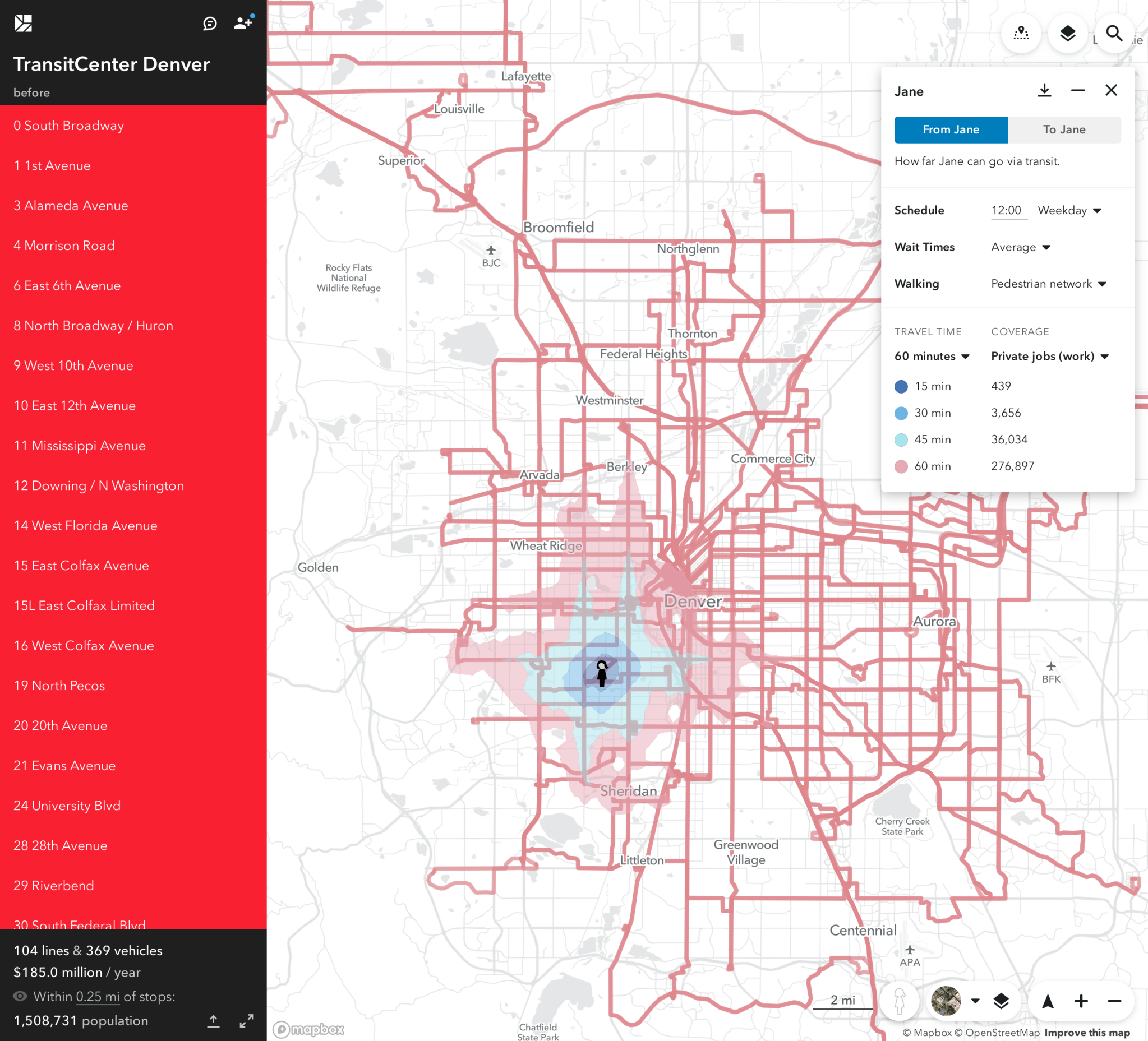Click the export upload icon
This screenshot has width=1148, height=1041.
[x=213, y=1020]
